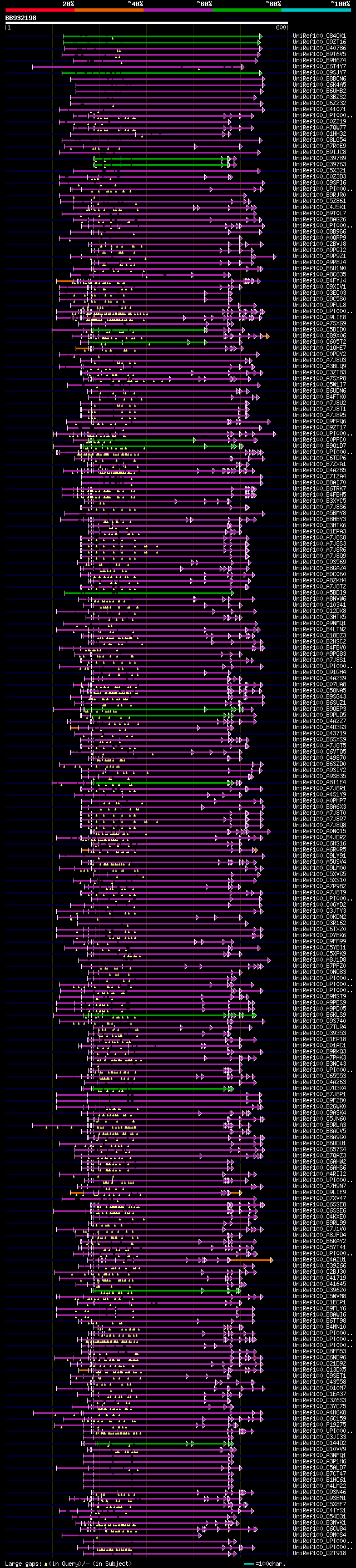Image resolution: width=356 pixels, height=1568 pixels.
Task: Select the UniRef100_Q6Z232 label
Action: pyautogui.click(x=319, y=103)
